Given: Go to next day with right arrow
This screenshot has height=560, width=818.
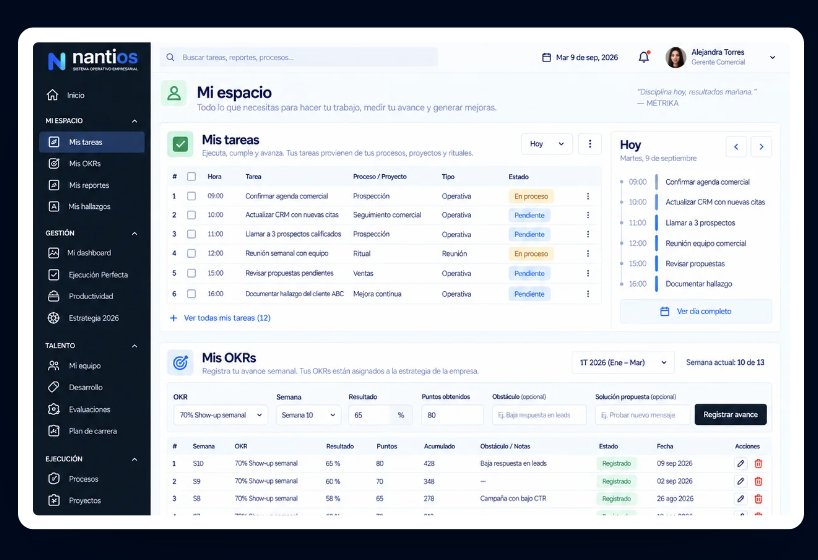Looking at the screenshot, I should (761, 147).
